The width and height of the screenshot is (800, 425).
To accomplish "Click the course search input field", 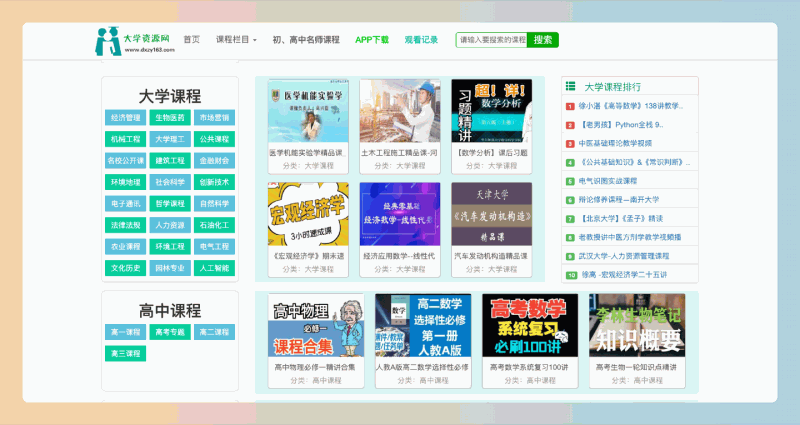I will pyautogui.click(x=491, y=40).
